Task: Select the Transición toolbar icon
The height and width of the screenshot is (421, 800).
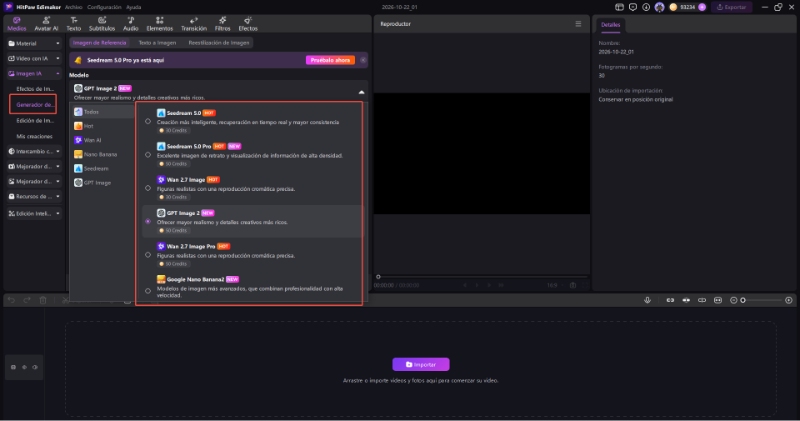Action: (194, 23)
